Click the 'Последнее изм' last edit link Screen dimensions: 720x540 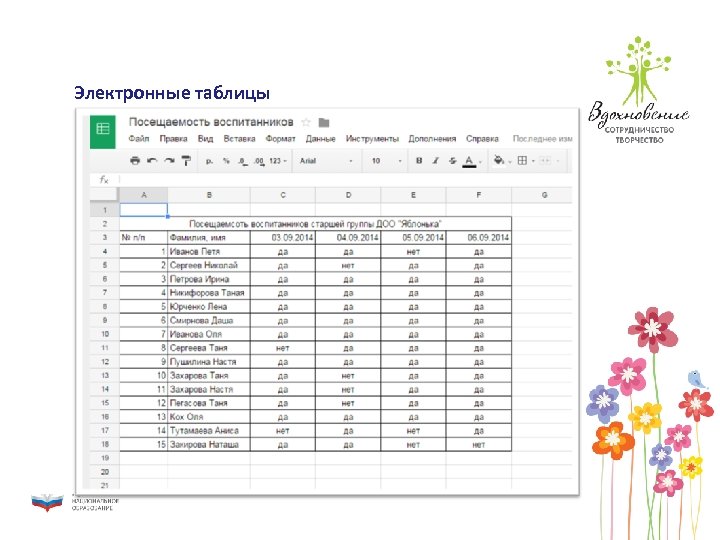542,139
